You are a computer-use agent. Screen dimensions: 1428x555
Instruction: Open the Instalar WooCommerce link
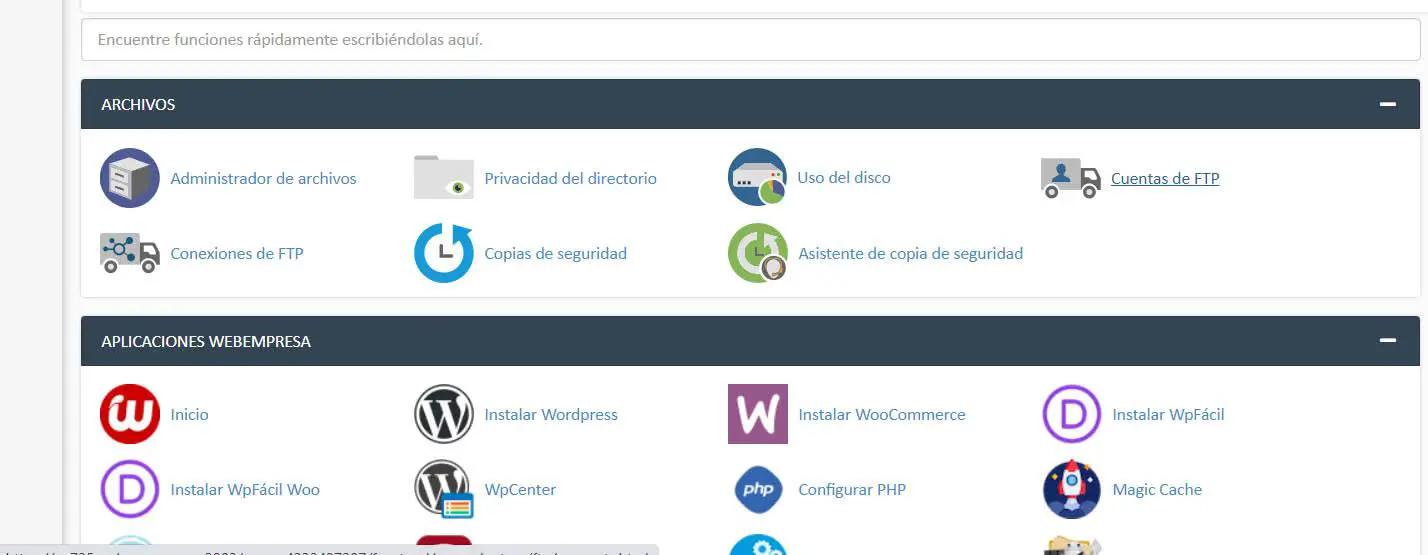[x=882, y=414]
